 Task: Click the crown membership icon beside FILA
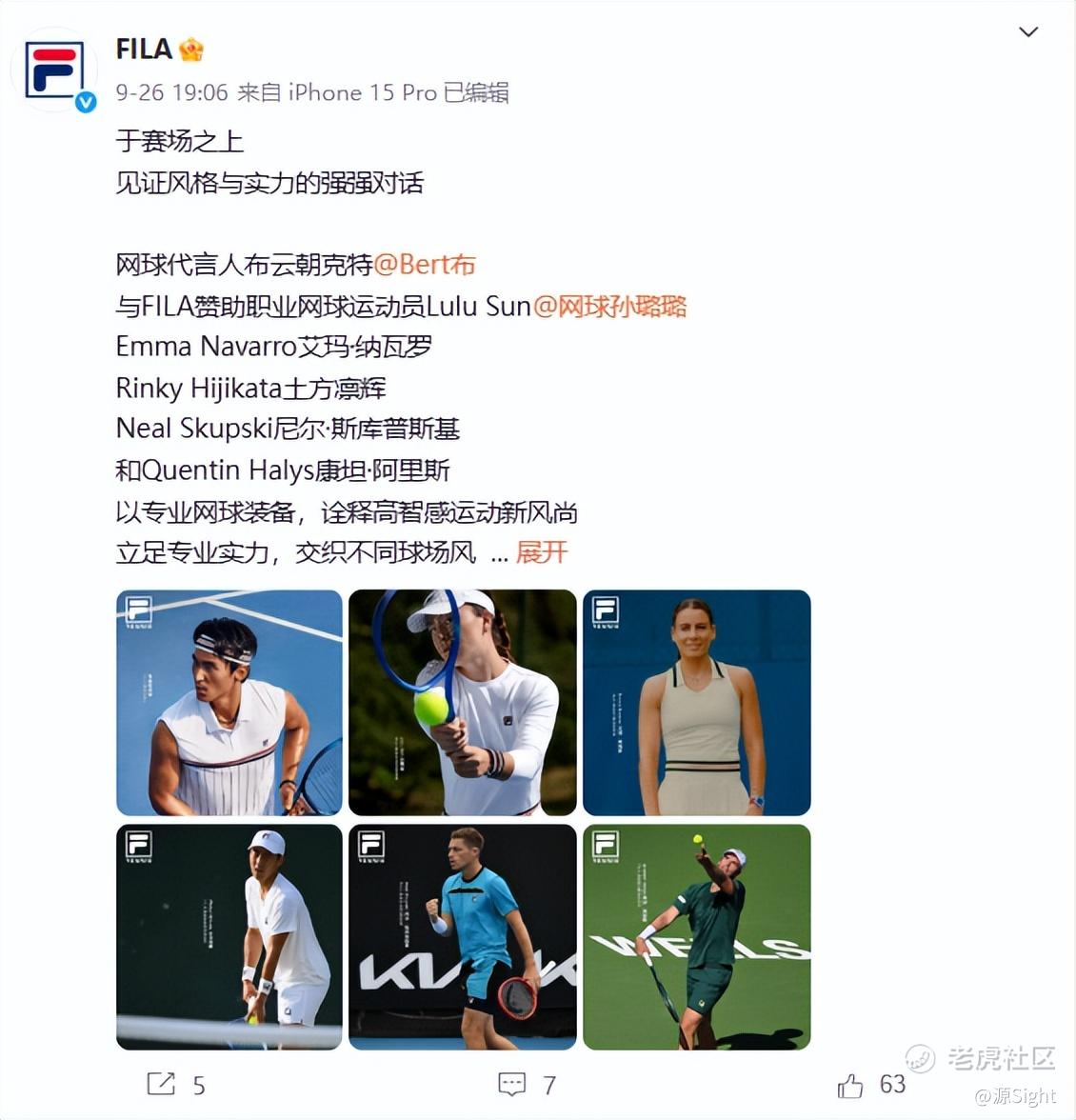[x=191, y=50]
